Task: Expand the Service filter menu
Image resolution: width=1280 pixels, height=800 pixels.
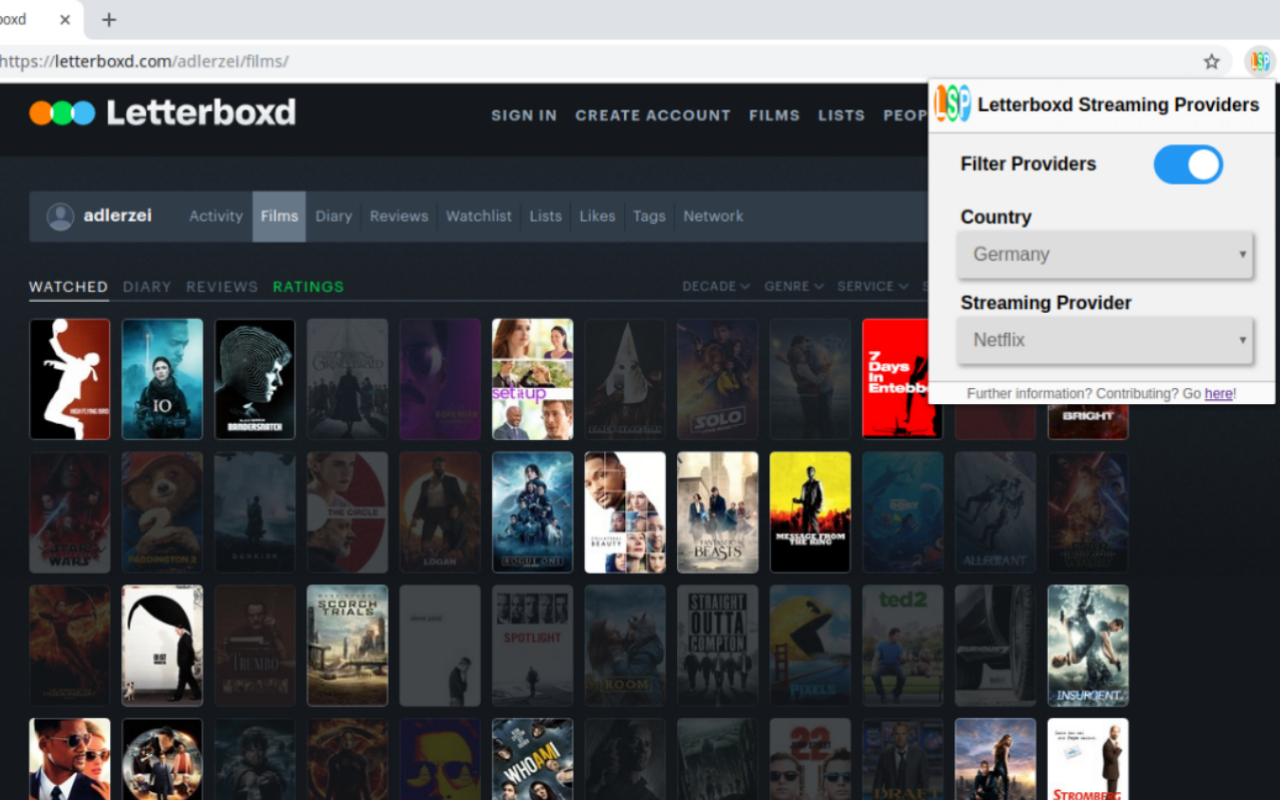Action: [x=872, y=286]
